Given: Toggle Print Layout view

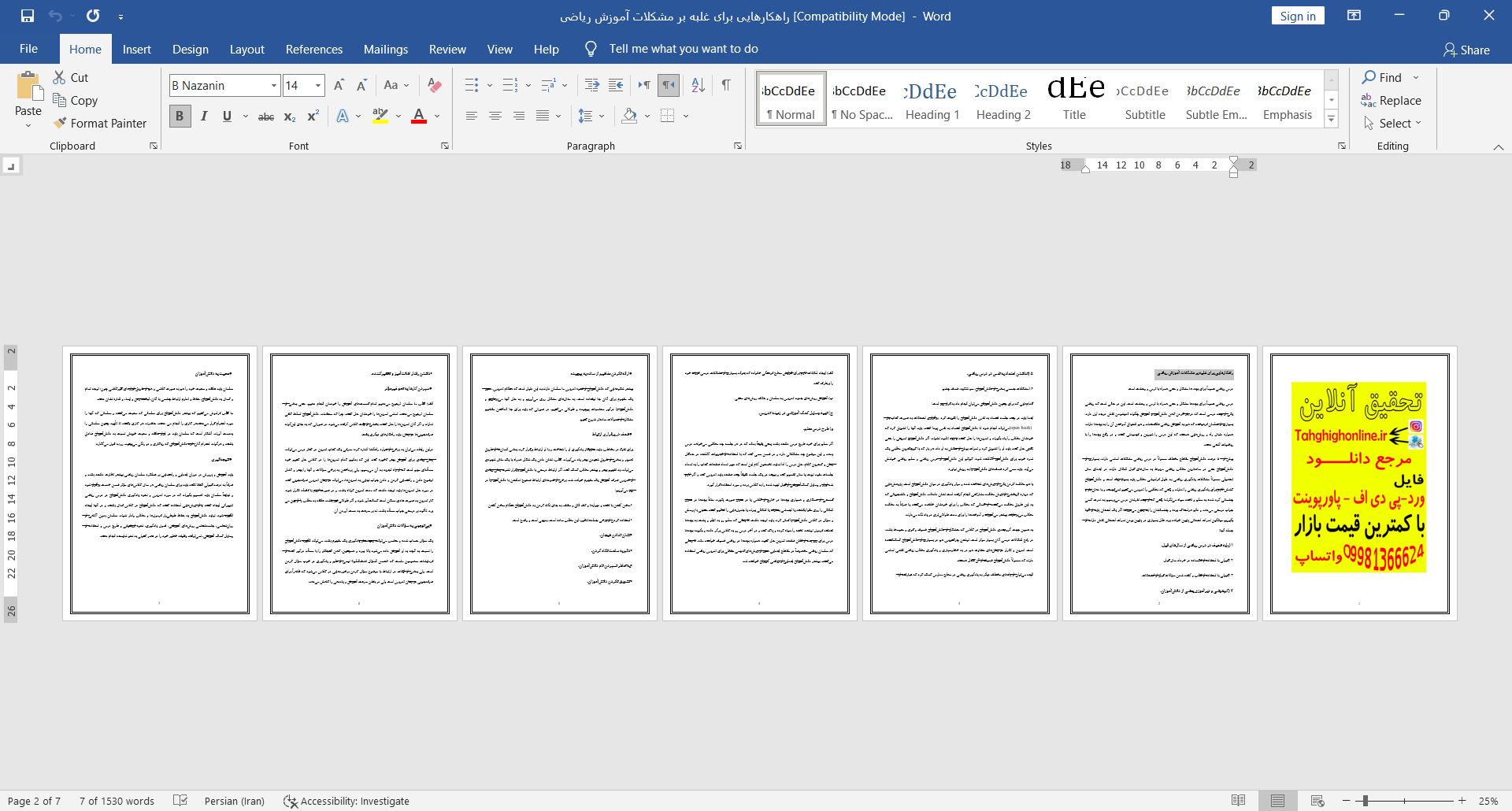Looking at the screenshot, I should tap(1277, 801).
